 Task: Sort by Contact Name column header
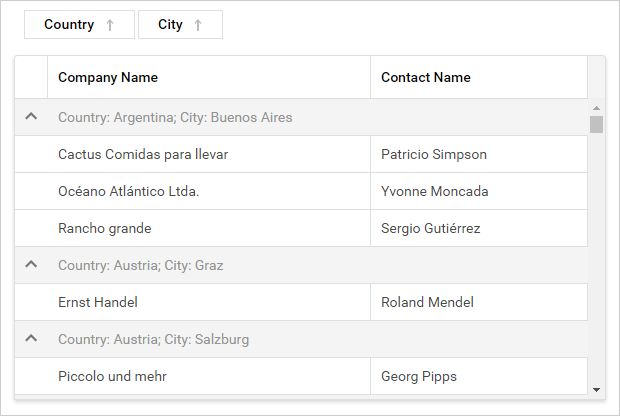click(426, 77)
